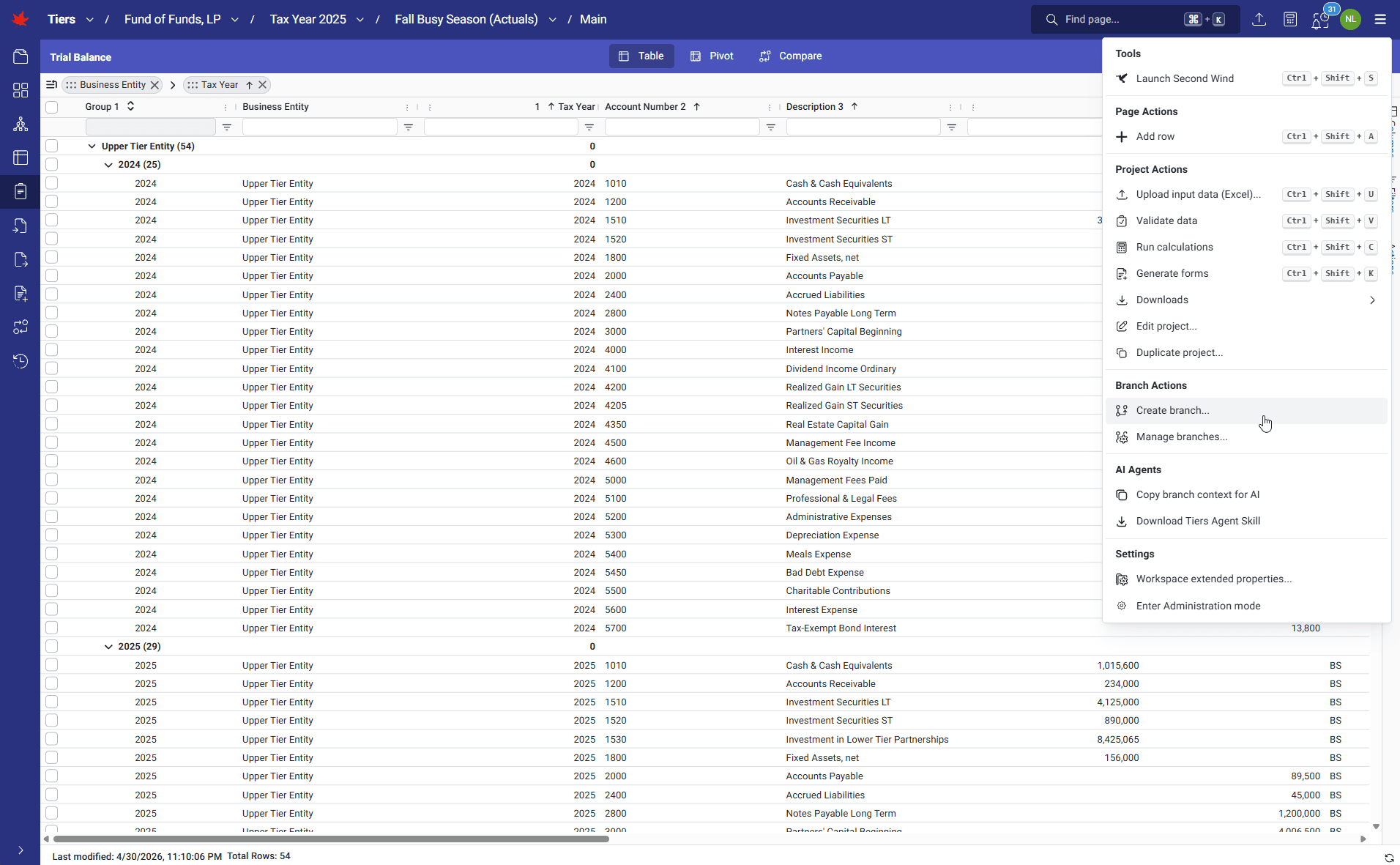This screenshot has height=865, width=1400.
Task: Click the calculator icon in top bar
Action: pos(1290,20)
